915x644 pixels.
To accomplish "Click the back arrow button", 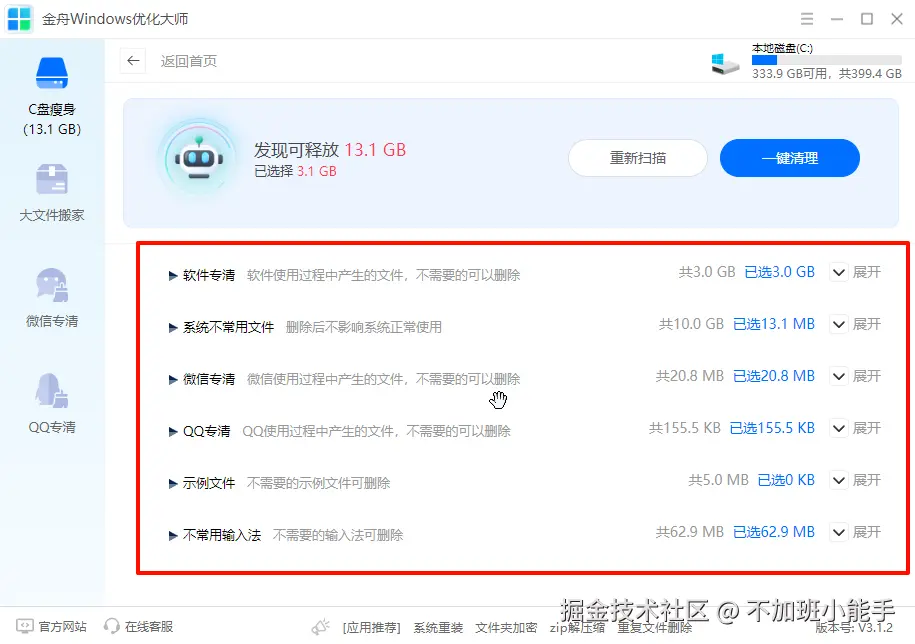I will tap(133, 61).
